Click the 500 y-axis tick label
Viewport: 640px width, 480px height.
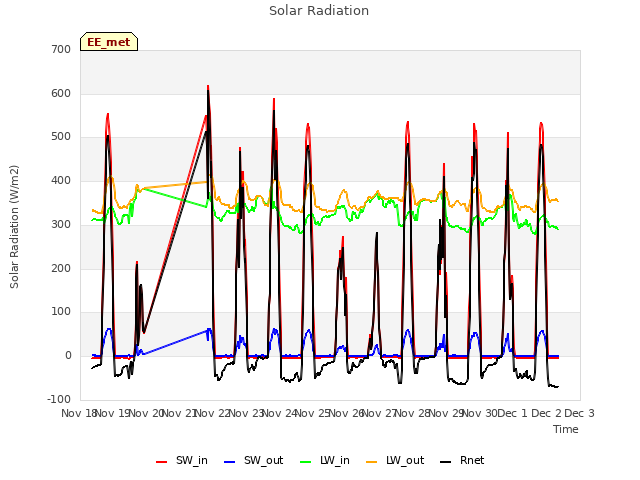(x=61, y=137)
